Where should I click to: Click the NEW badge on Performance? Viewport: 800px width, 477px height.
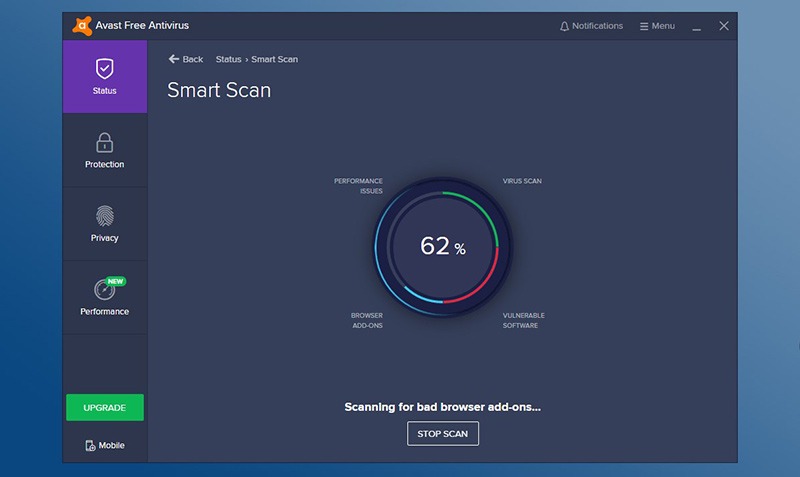[115, 281]
